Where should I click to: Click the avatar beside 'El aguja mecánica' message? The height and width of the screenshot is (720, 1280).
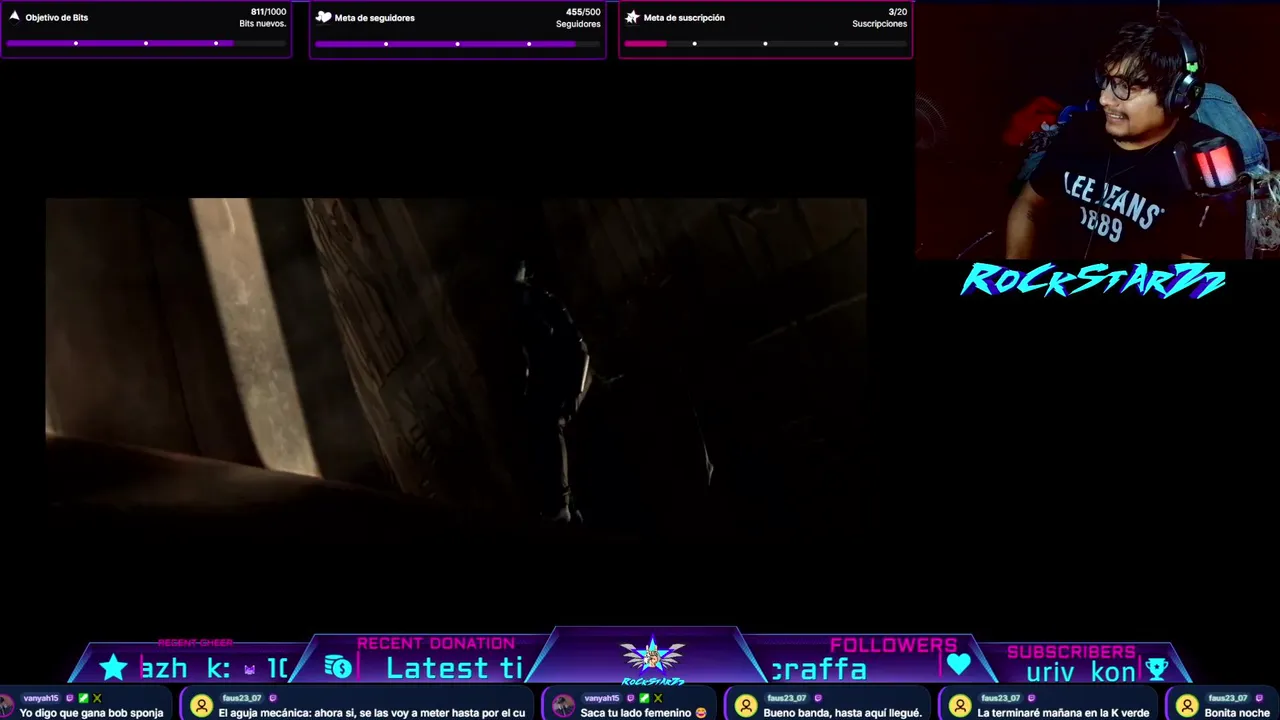point(201,706)
